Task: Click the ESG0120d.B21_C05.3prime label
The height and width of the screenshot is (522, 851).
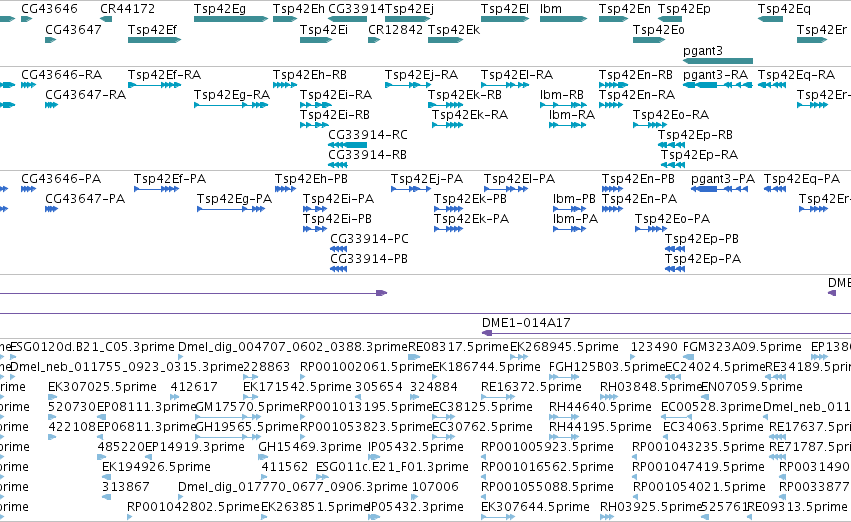Action: [92, 347]
